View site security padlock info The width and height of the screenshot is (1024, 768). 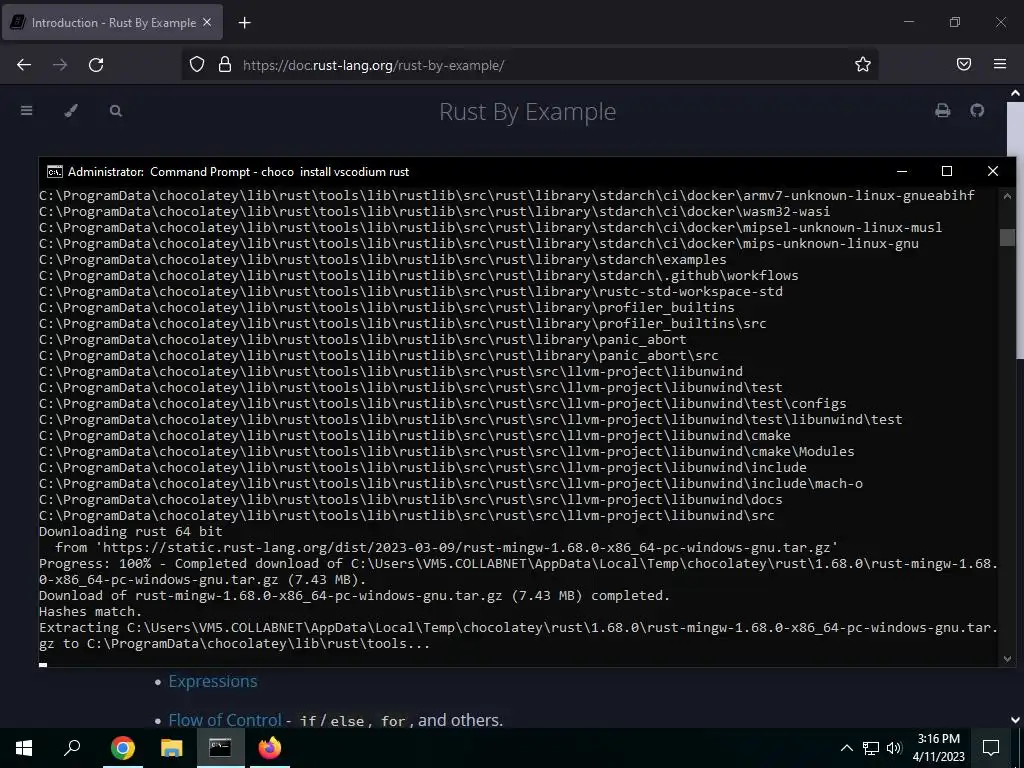225,64
